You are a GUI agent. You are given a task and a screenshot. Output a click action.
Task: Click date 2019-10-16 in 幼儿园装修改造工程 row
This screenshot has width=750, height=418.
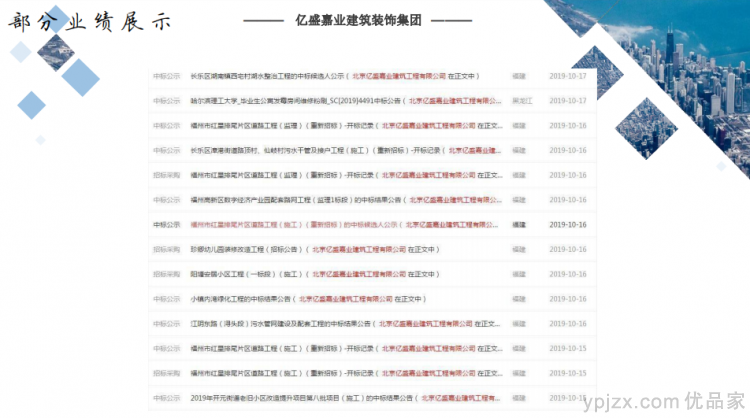pos(568,250)
